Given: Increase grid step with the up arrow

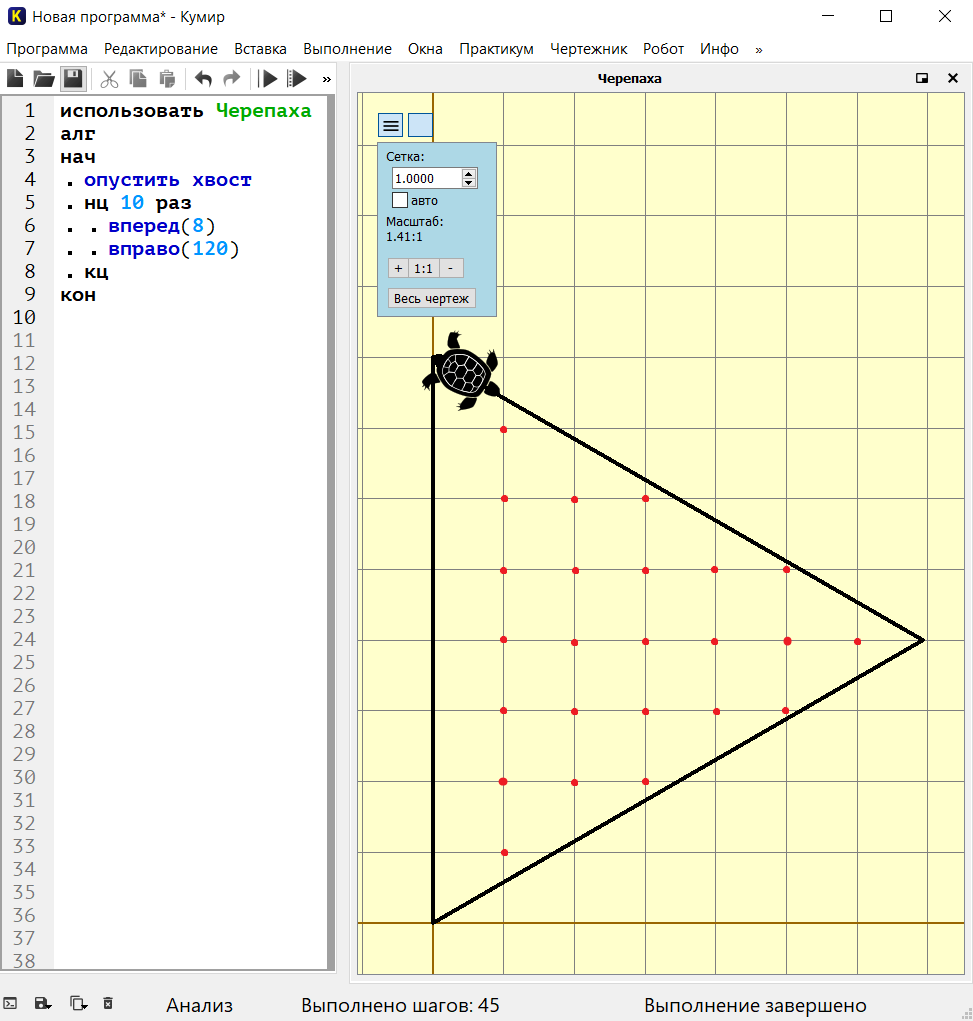Looking at the screenshot, I should [469, 173].
